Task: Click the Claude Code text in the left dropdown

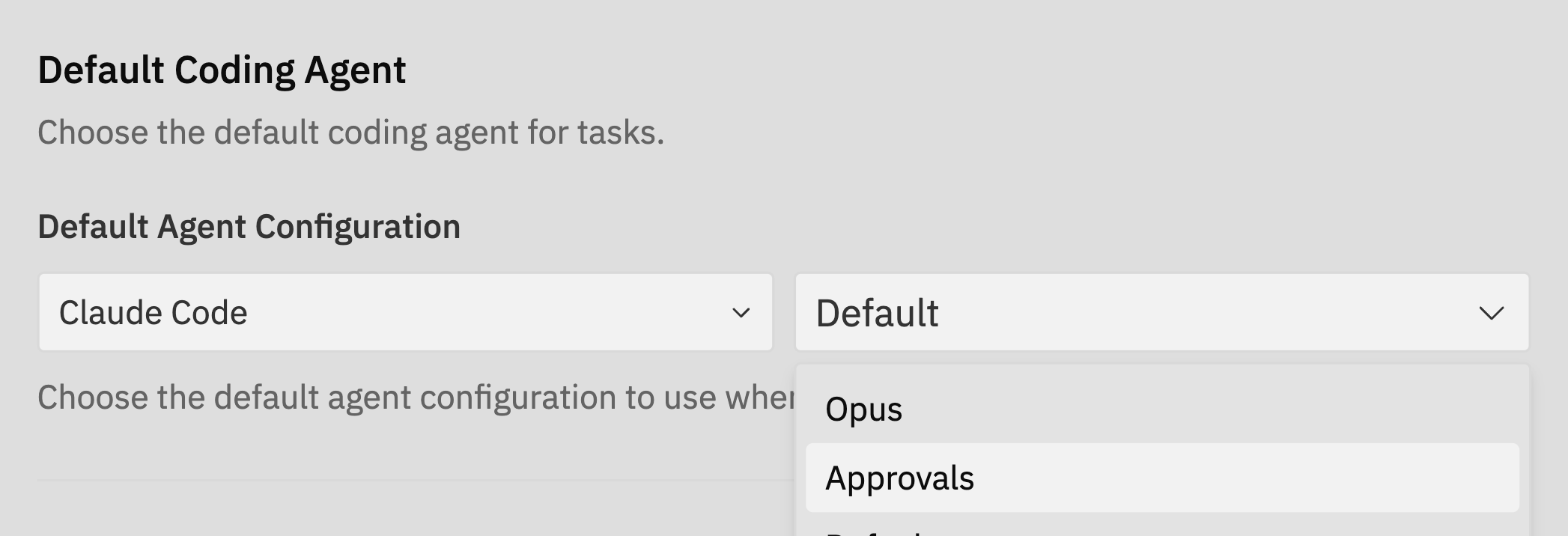Action: pos(153,312)
